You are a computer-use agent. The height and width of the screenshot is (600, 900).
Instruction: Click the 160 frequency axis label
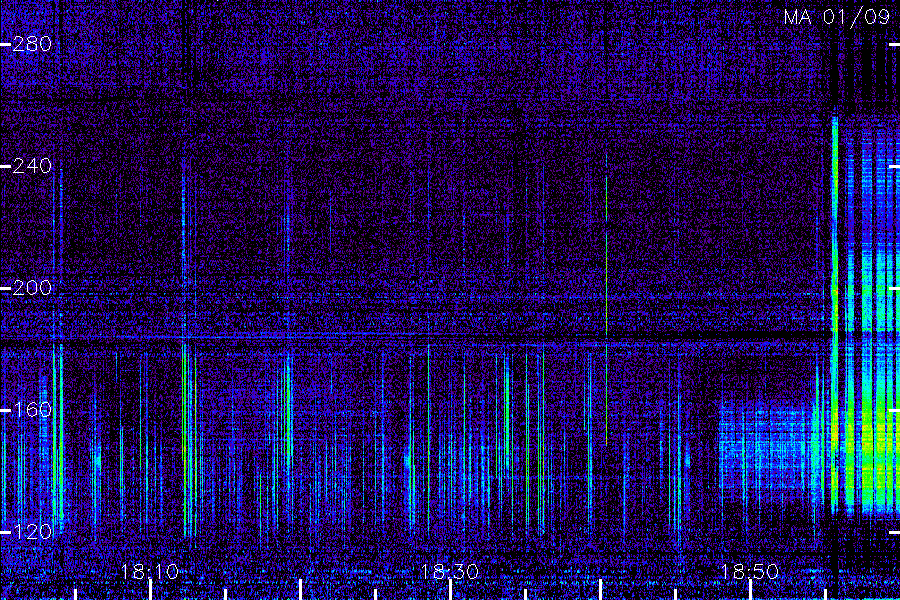click(32, 409)
